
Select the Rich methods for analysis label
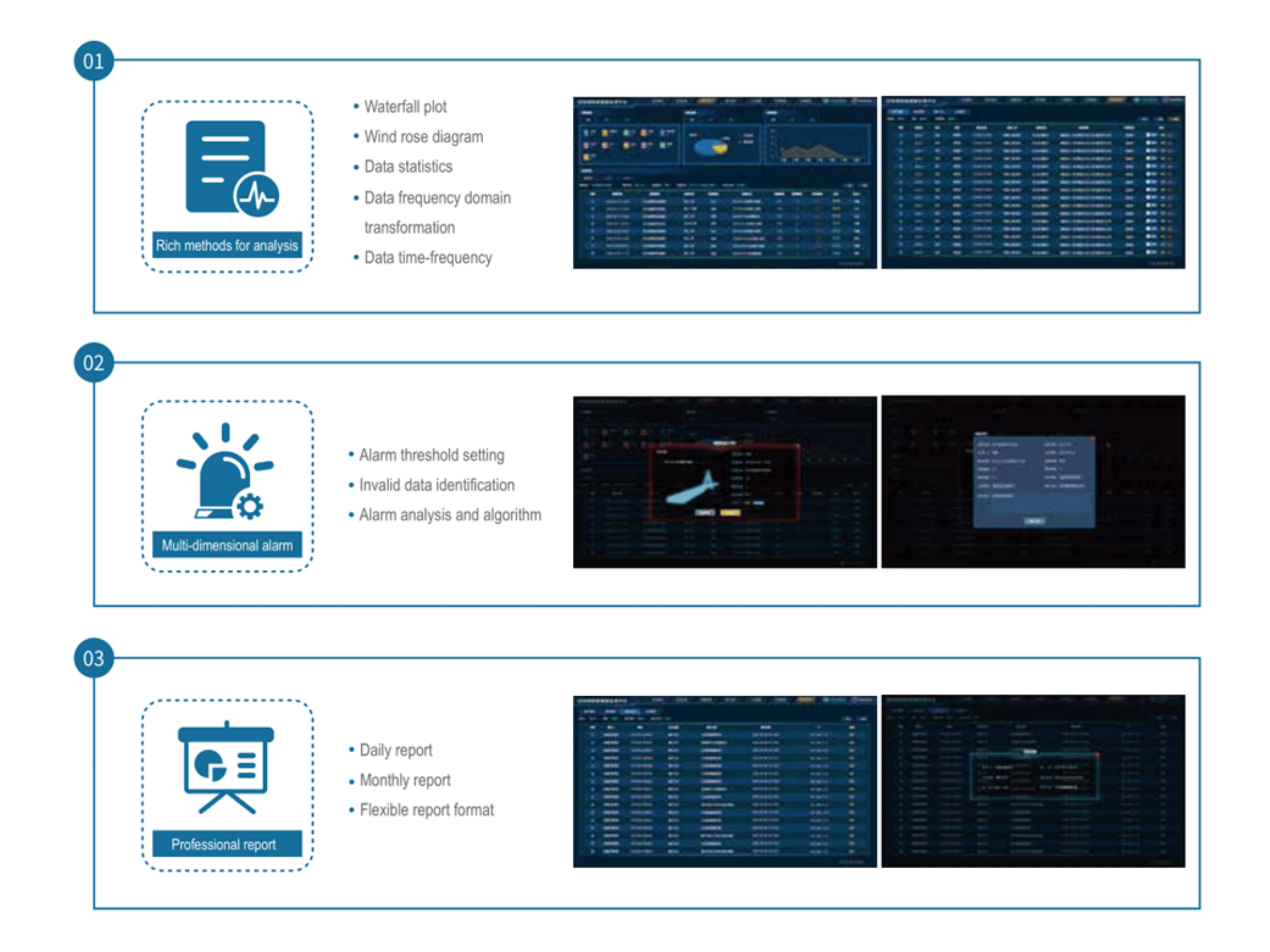pyautogui.click(x=227, y=245)
